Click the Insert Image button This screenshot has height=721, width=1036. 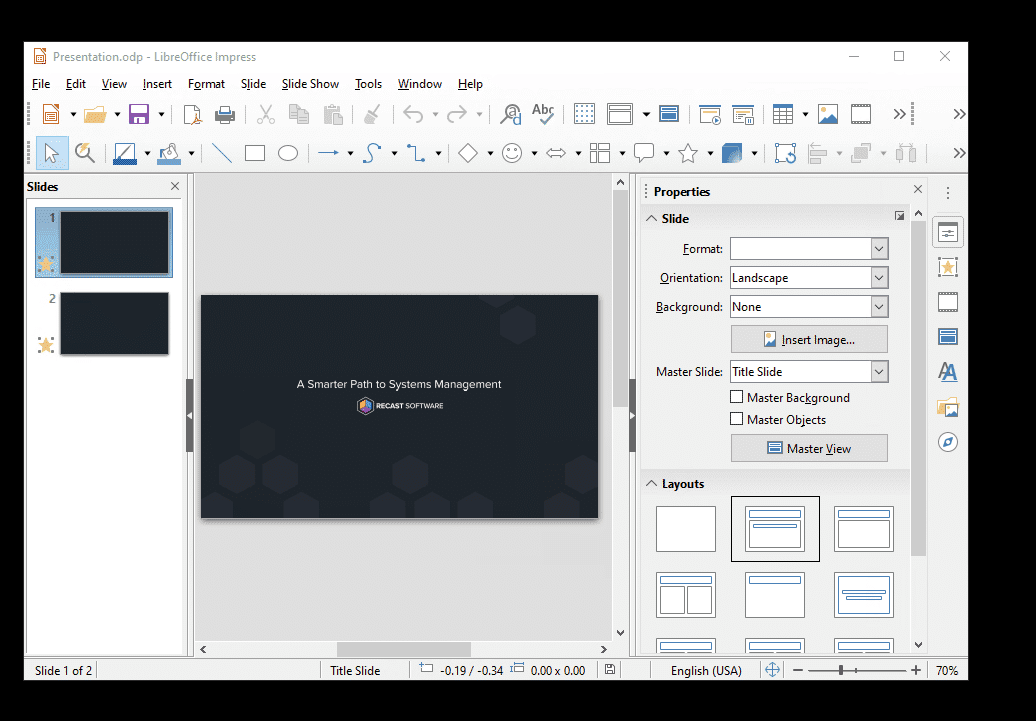(809, 339)
